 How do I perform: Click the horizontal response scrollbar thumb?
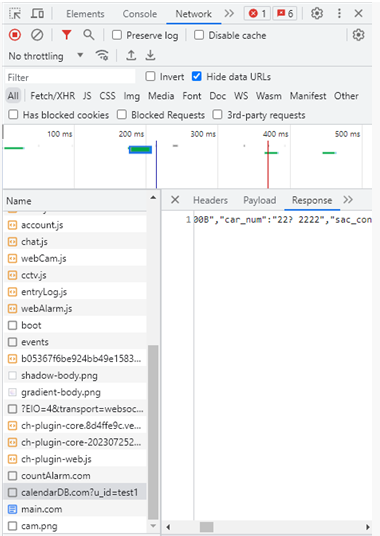point(206,527)
